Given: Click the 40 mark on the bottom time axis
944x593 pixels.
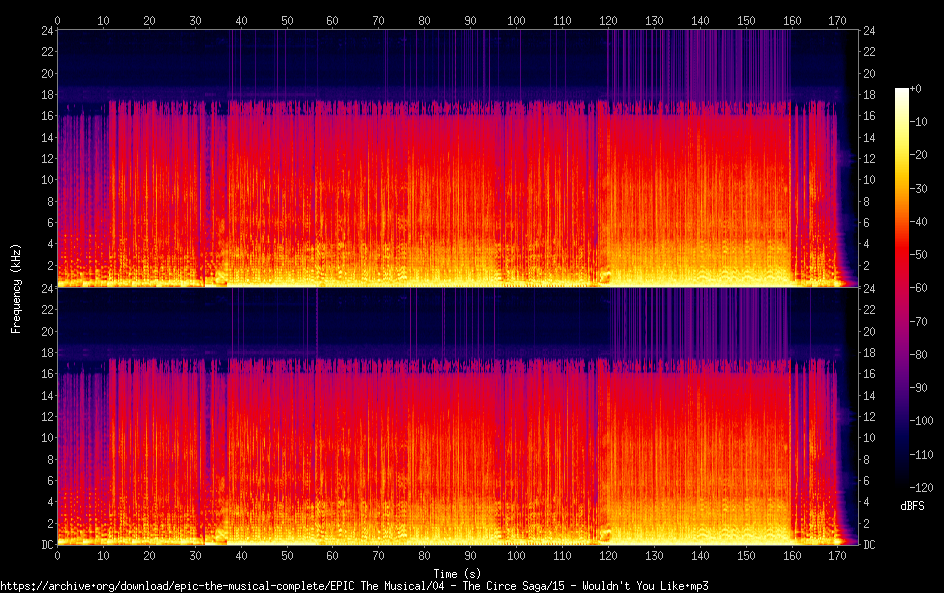Looking at the screenshot, I should click(x=241, y=556).
